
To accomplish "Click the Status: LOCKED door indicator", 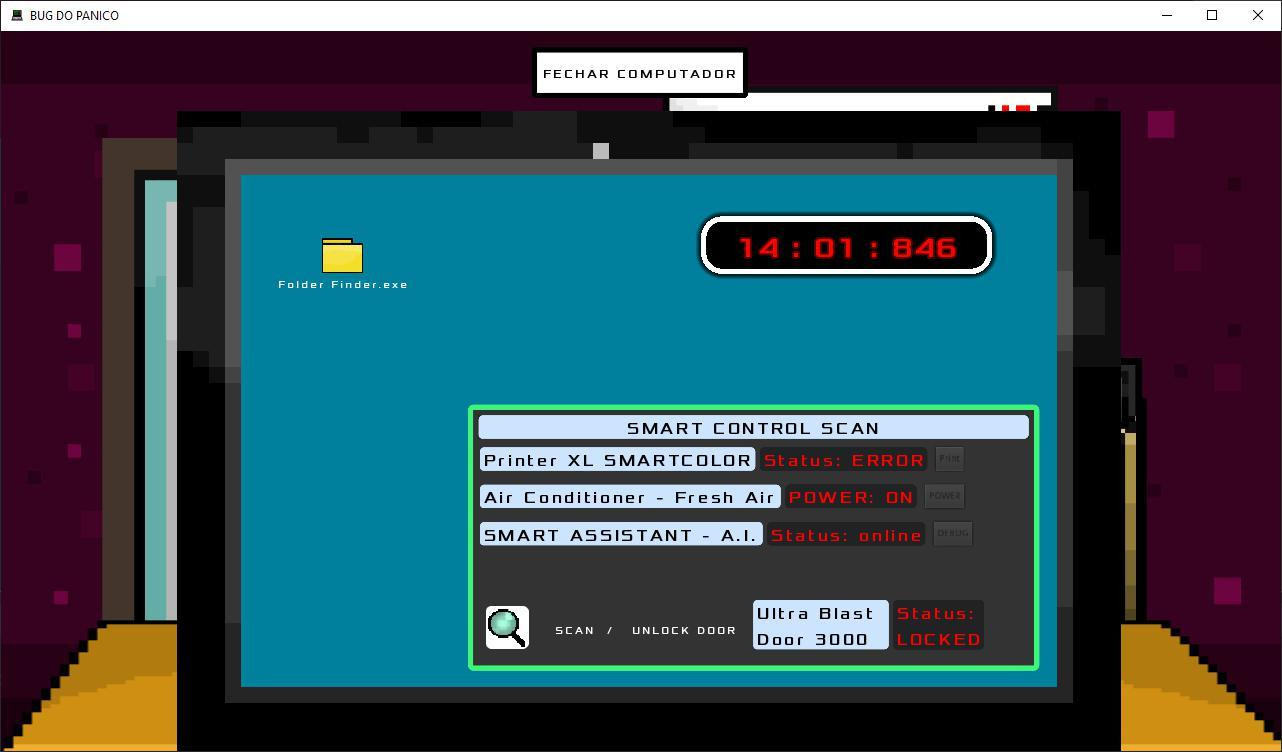I will pyautogui.click(x=938, y=626).
